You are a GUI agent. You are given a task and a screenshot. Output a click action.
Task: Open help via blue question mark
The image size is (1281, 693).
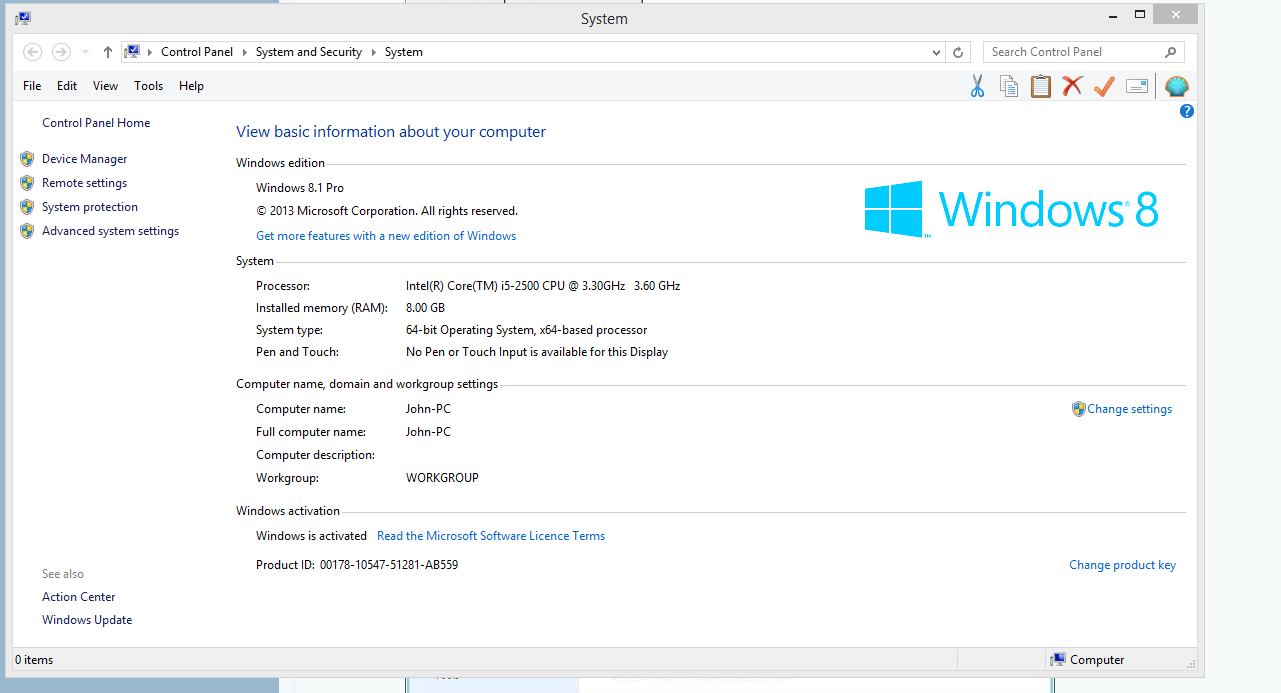[1187, 112]
